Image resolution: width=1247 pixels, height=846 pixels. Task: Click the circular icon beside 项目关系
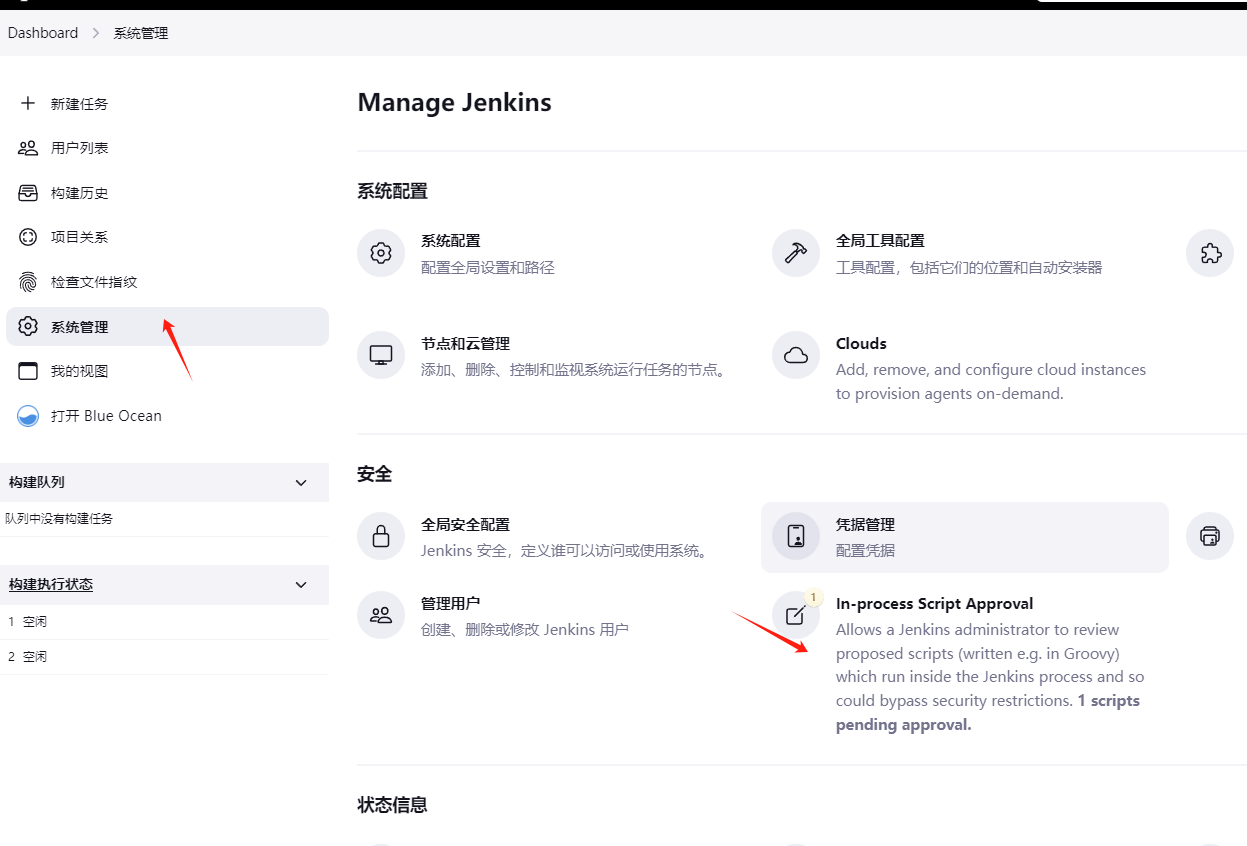click(28, 237)
